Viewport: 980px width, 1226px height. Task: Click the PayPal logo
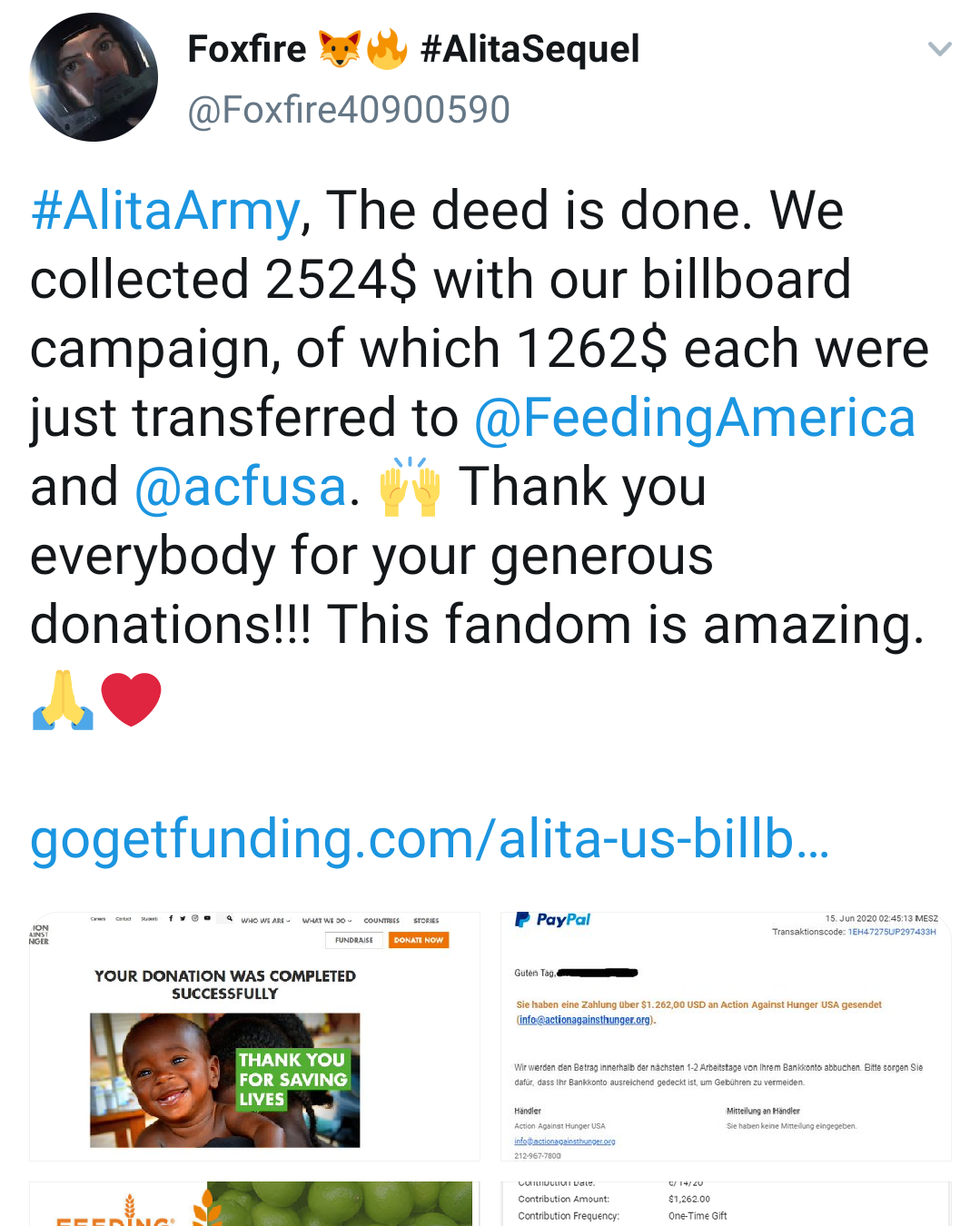click(553, 920)
